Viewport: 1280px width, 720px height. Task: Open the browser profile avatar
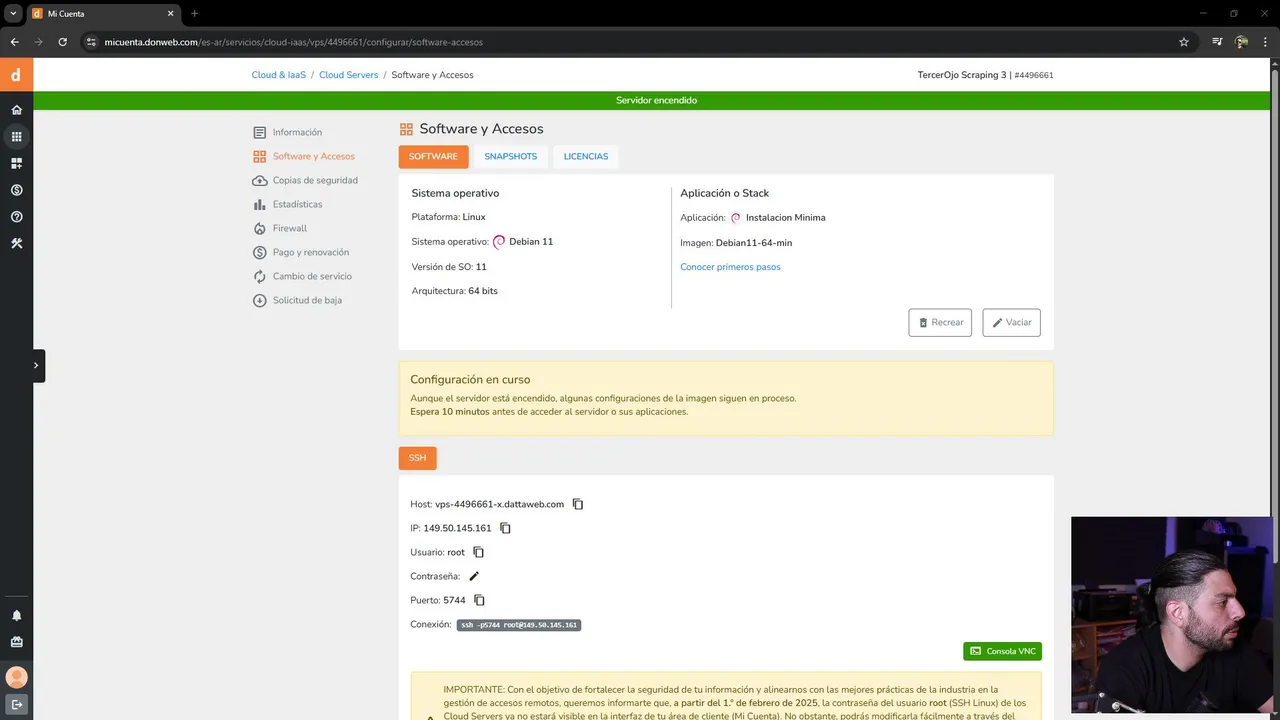click(1241, 42)
